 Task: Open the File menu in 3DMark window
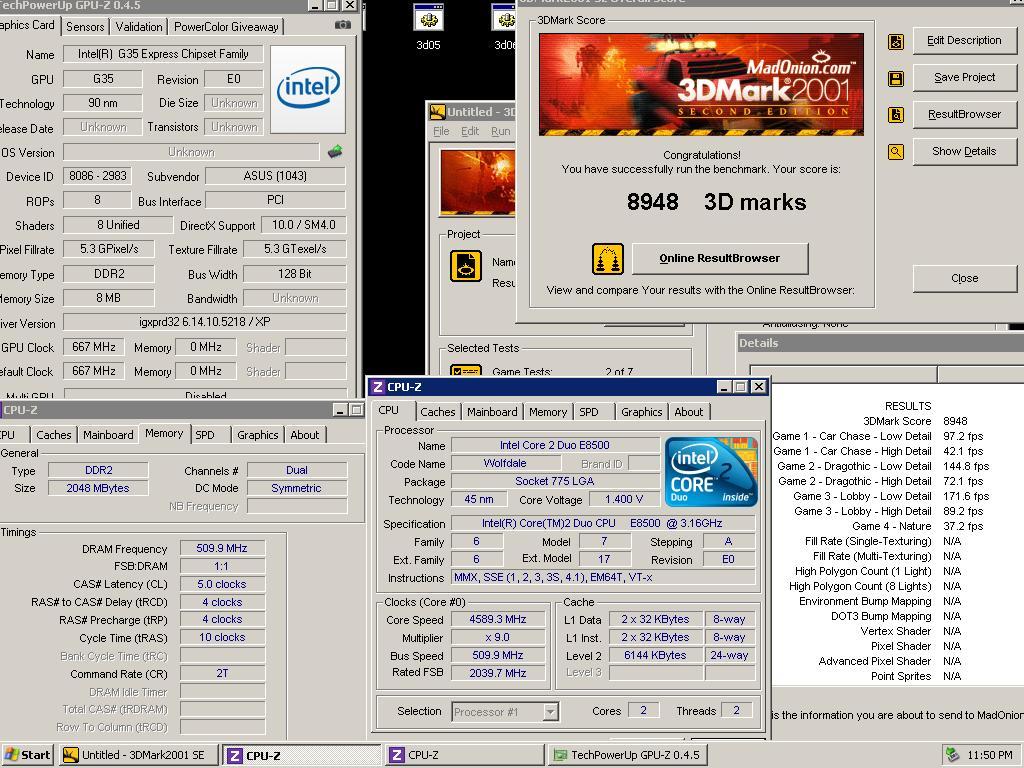coord(441,131)
